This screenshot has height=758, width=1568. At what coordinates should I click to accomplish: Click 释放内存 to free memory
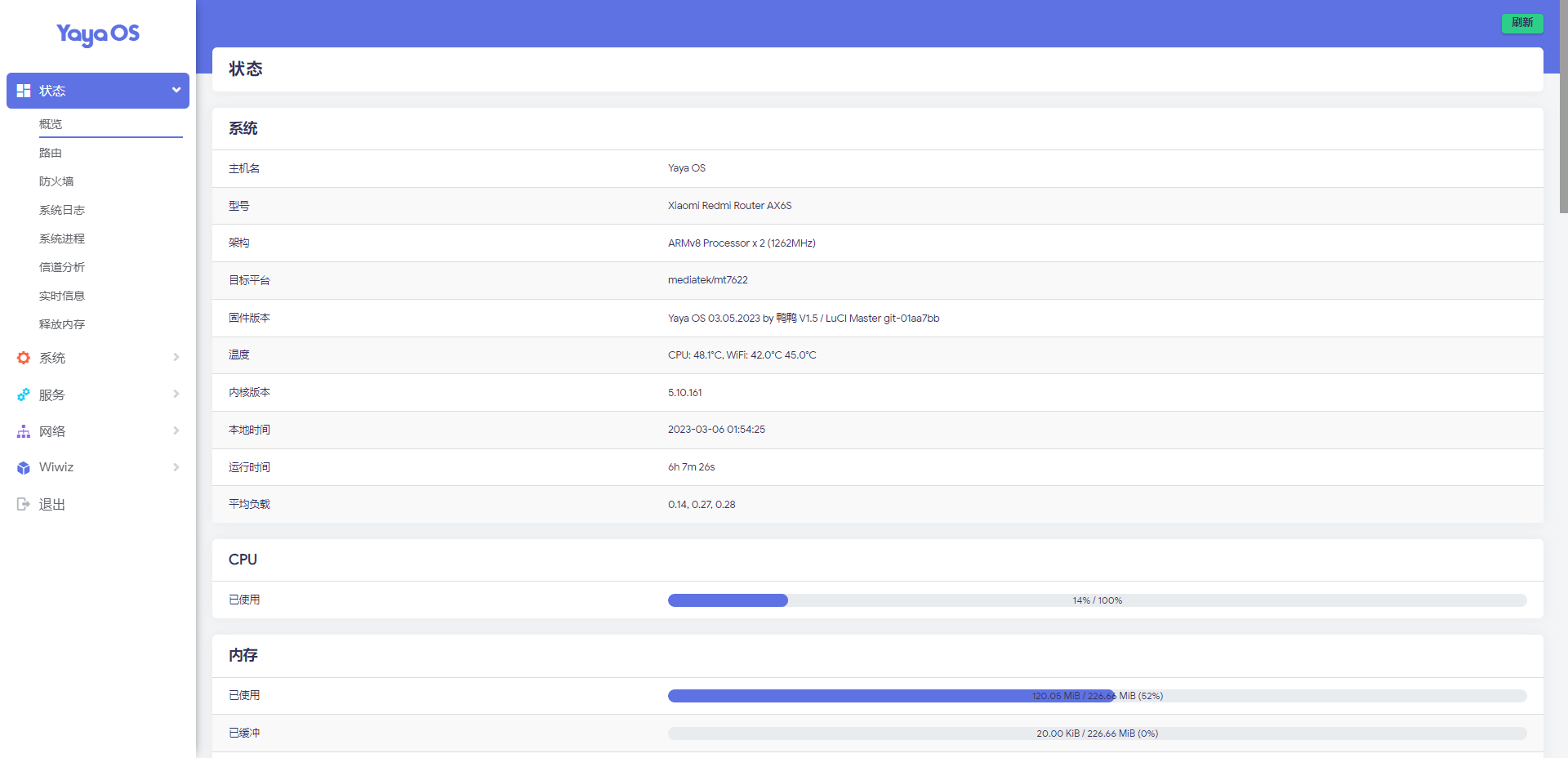[61, 323]
